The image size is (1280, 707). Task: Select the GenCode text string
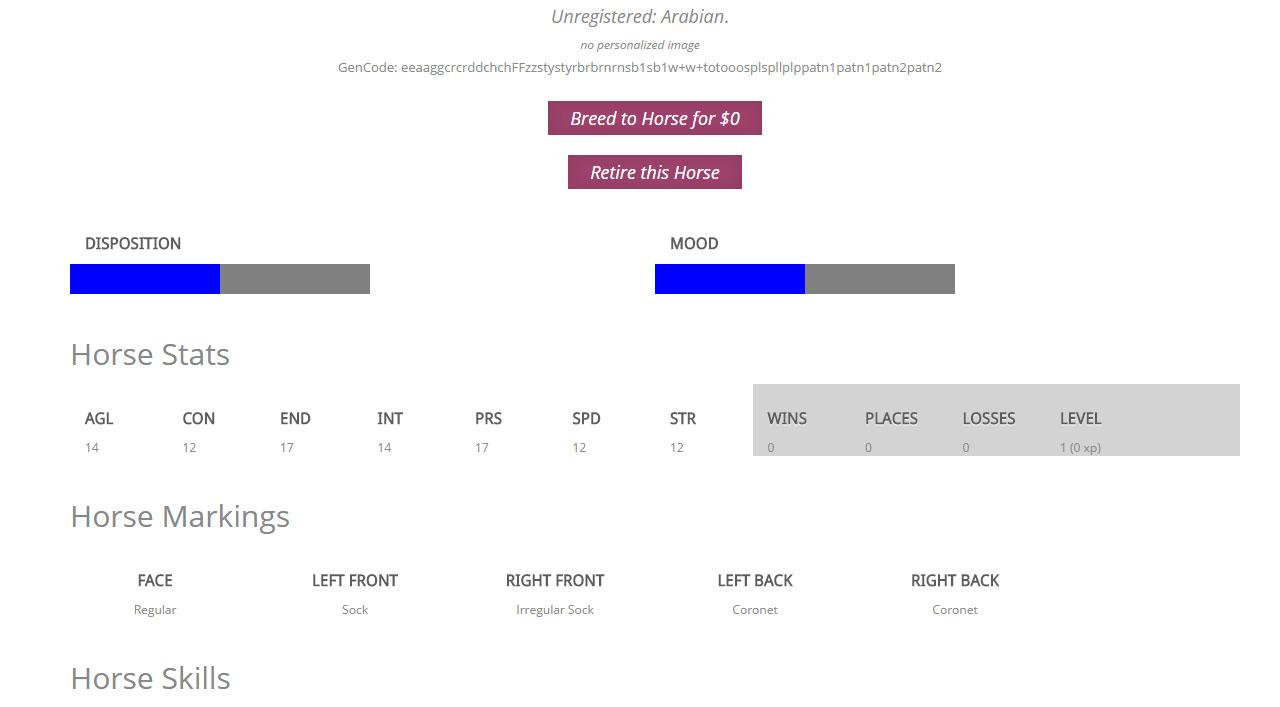coord(640,68)
